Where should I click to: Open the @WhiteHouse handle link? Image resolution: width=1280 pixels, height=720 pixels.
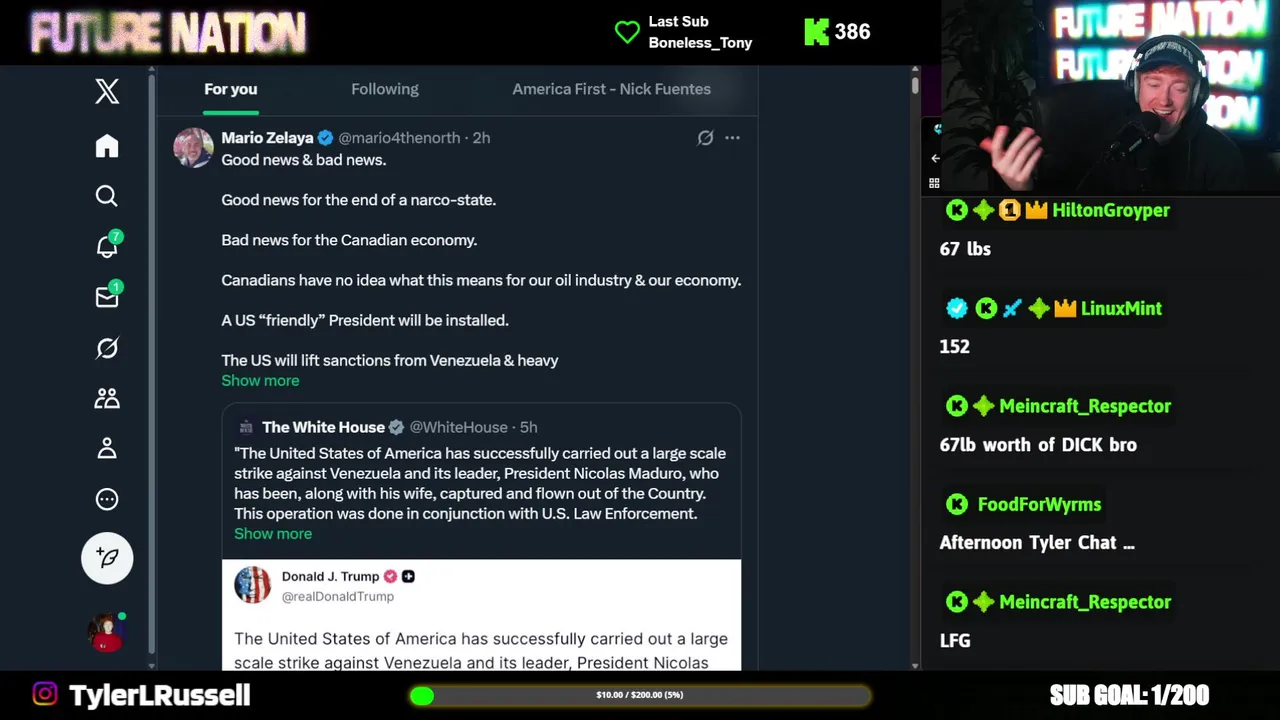(459, 427)
